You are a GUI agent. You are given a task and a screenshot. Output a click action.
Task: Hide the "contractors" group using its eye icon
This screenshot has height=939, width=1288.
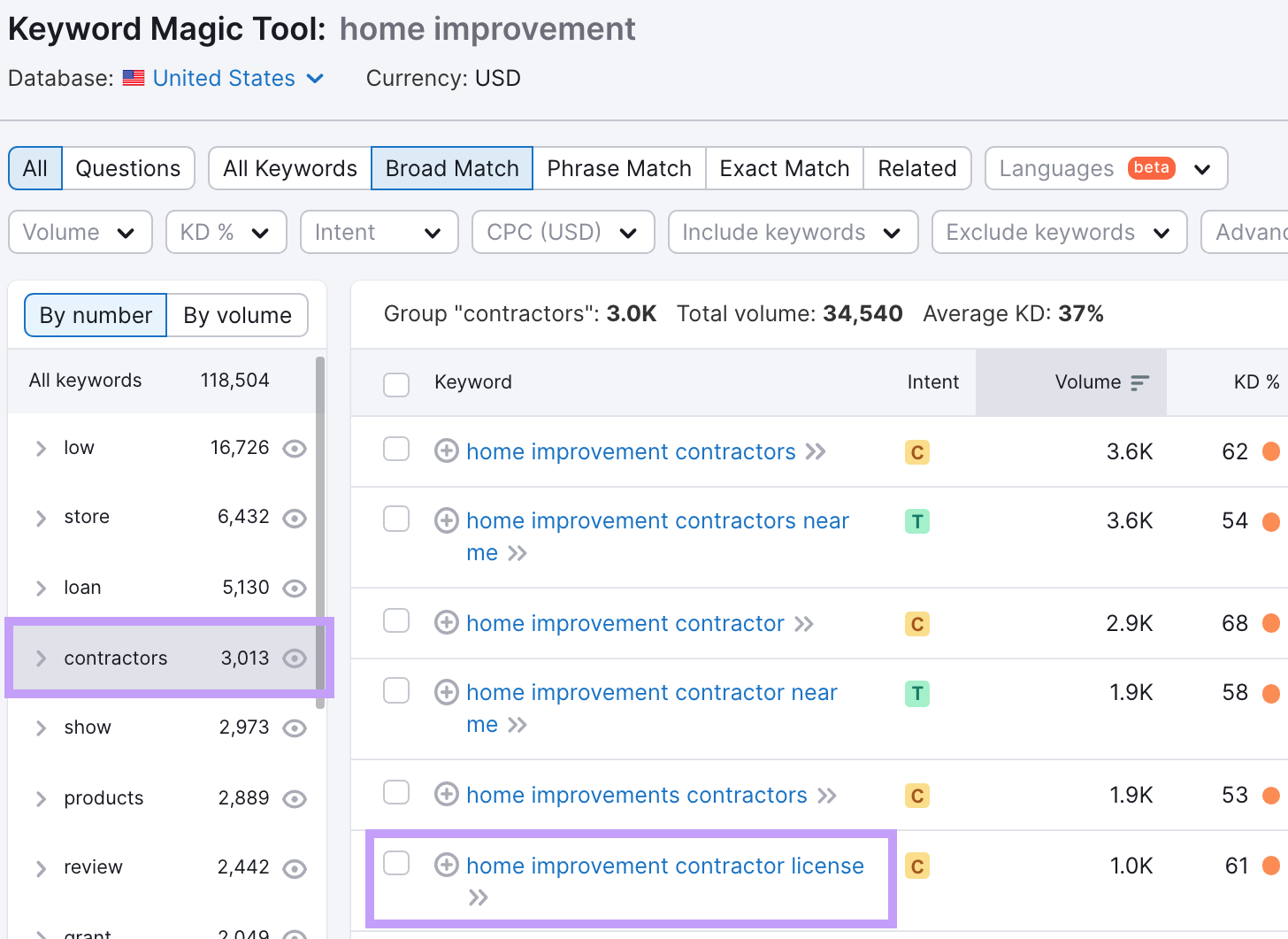coord(294,658)
